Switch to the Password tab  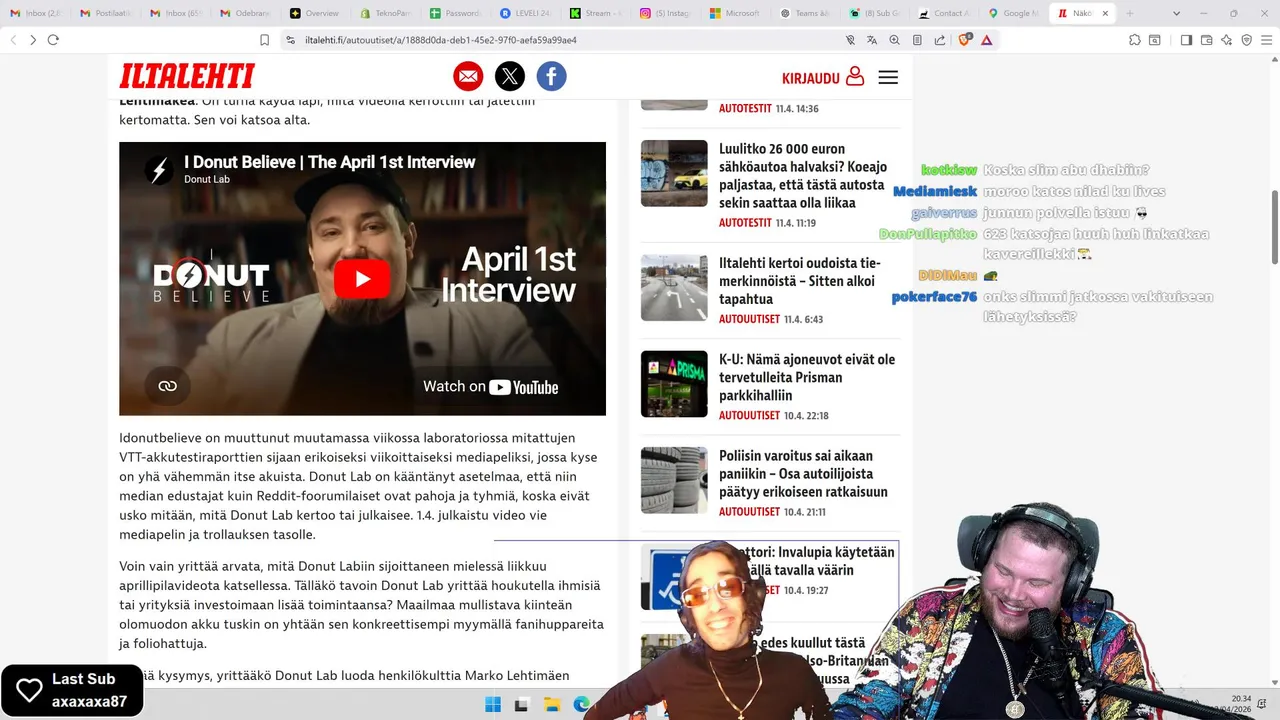click(455, 13)
